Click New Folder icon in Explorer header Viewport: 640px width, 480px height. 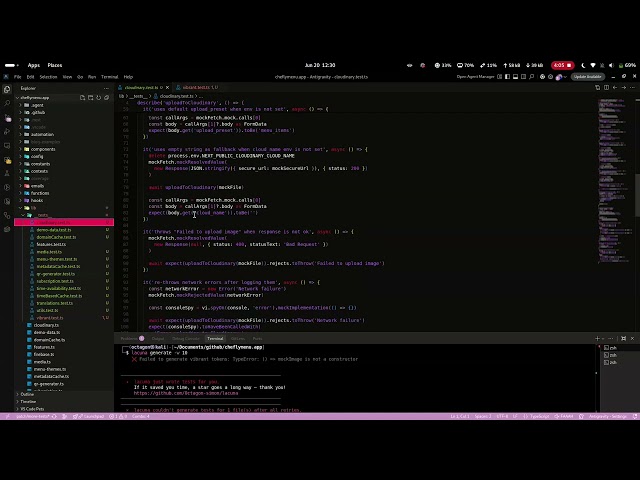point(91,98)
